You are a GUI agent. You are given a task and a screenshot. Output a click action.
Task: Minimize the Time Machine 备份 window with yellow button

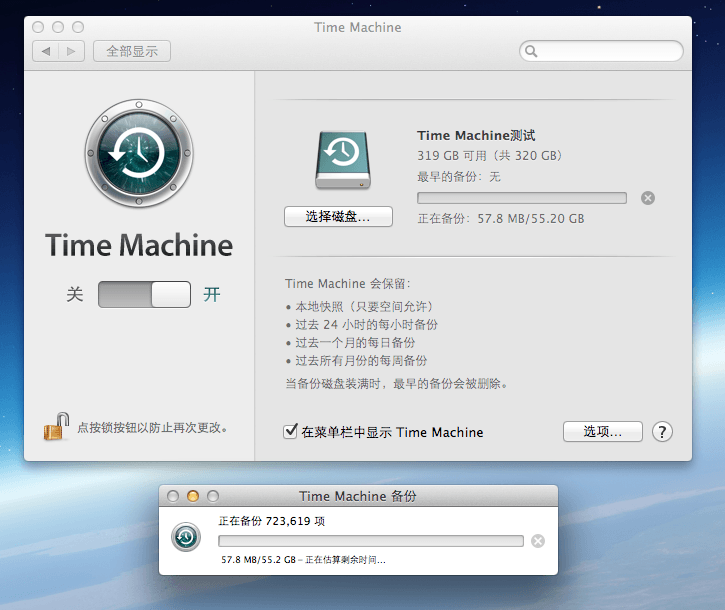tap(193, 496)
